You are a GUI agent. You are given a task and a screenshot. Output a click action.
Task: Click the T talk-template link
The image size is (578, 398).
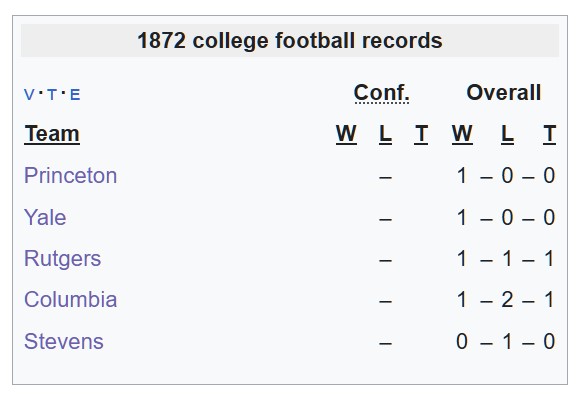point(52,95)
